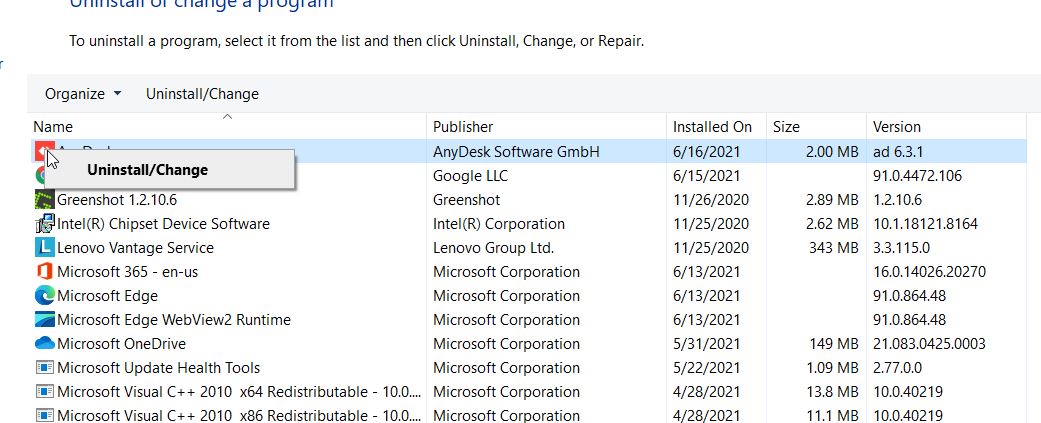Click the Intel(R) Corporation publisher cell

coord(499,224)
